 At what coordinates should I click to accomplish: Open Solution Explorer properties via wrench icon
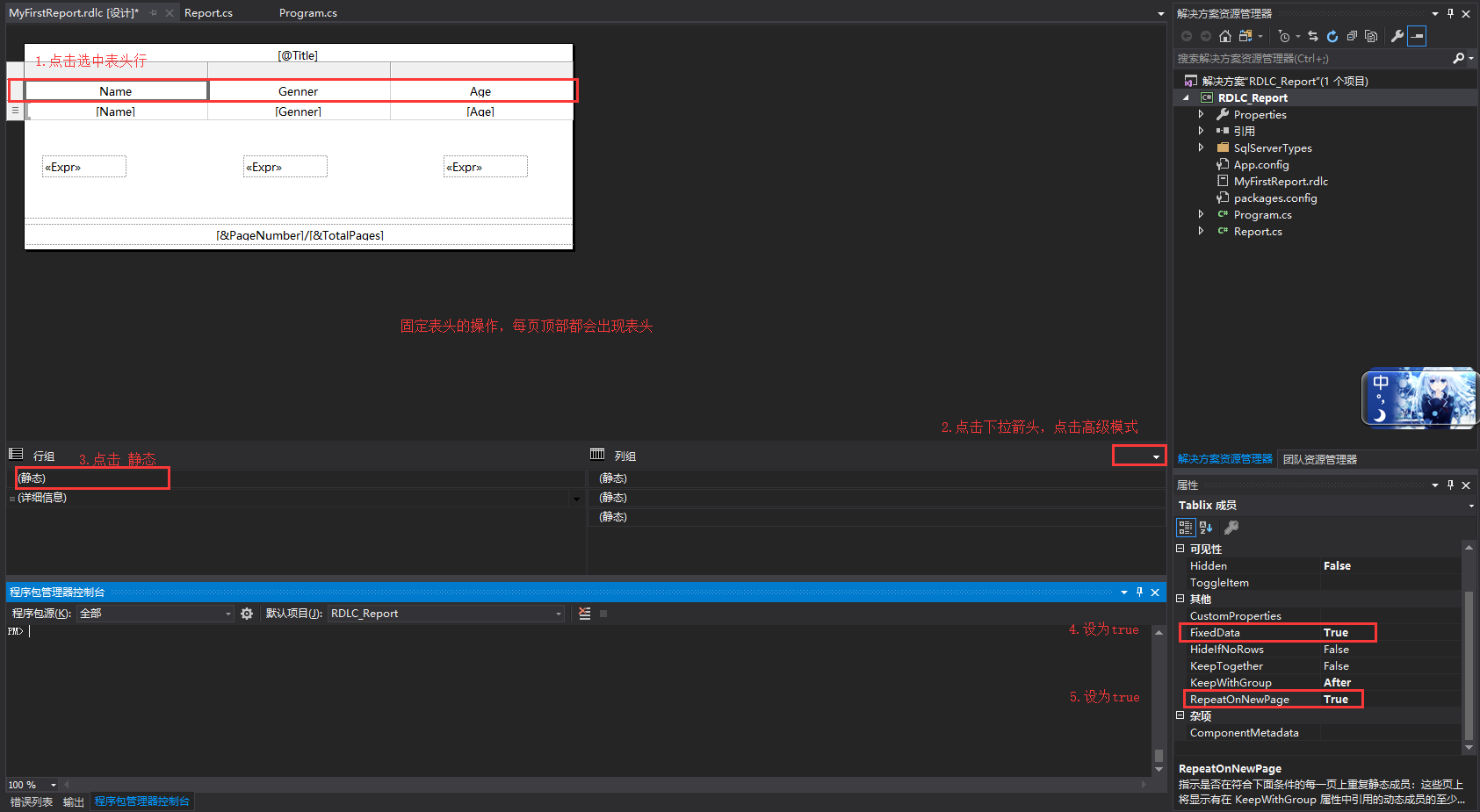[x=1397, y=36]
